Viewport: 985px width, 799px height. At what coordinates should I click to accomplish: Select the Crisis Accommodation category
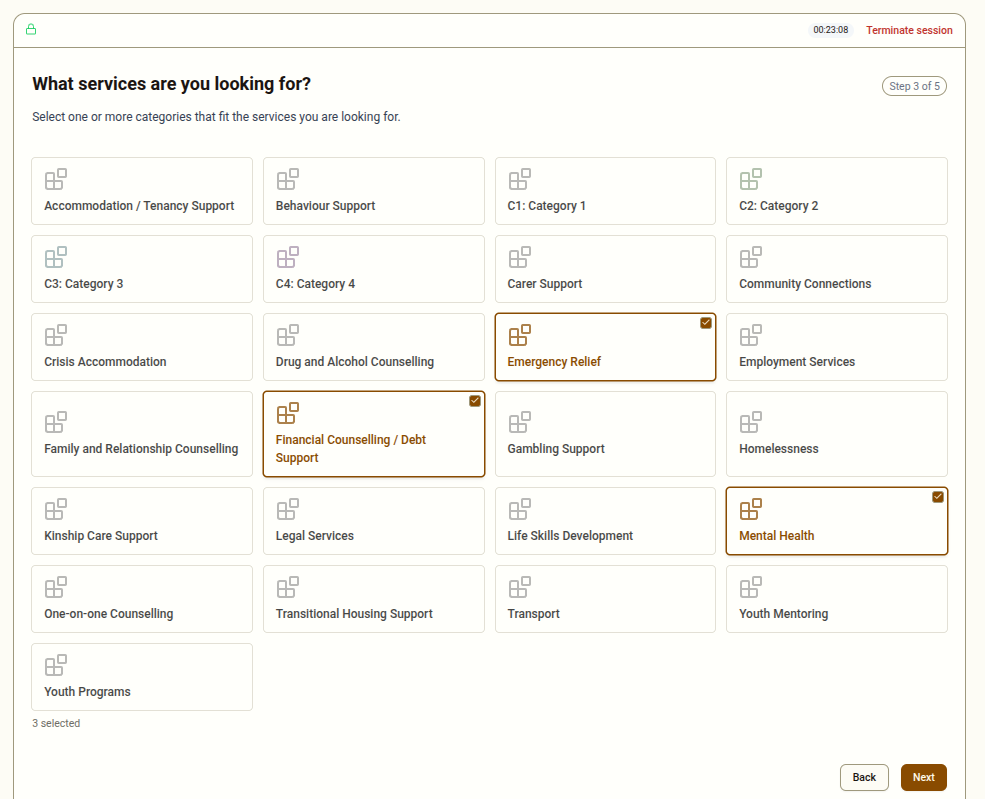(x=141, y=347)
